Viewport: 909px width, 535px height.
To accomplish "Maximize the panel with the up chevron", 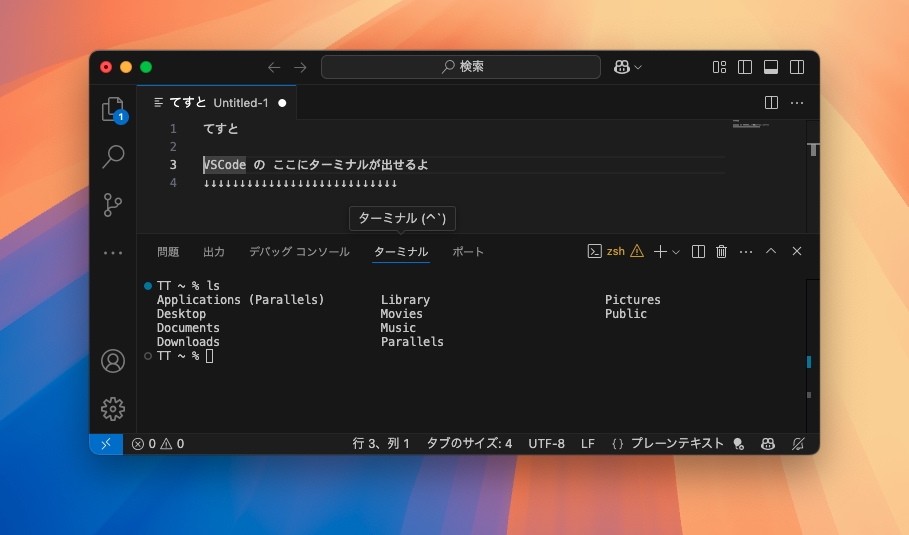I will point(771,251).
